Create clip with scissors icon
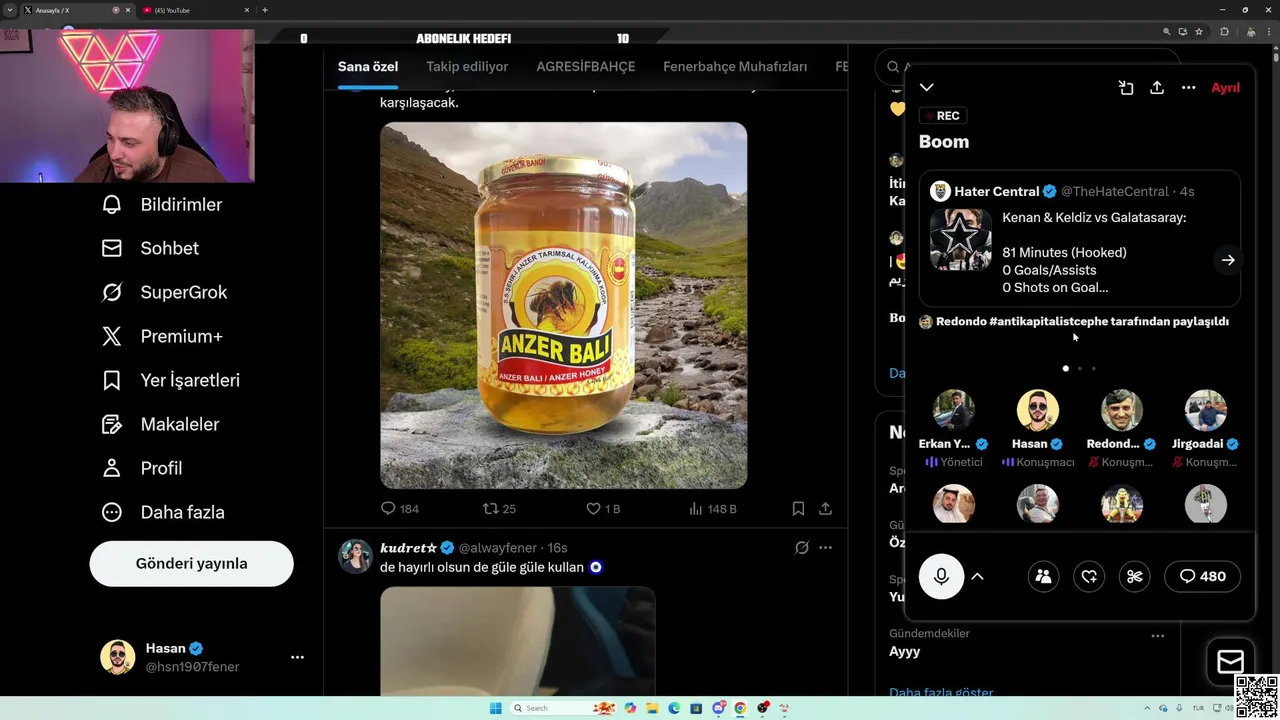Screen dimensions: 1280x720 pos(1134,576)
